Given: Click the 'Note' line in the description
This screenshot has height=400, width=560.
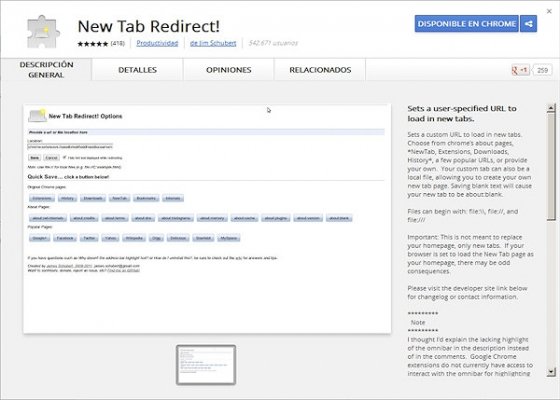Looking at the screenshot, I should pyautogui.click(x=418, y=322).
